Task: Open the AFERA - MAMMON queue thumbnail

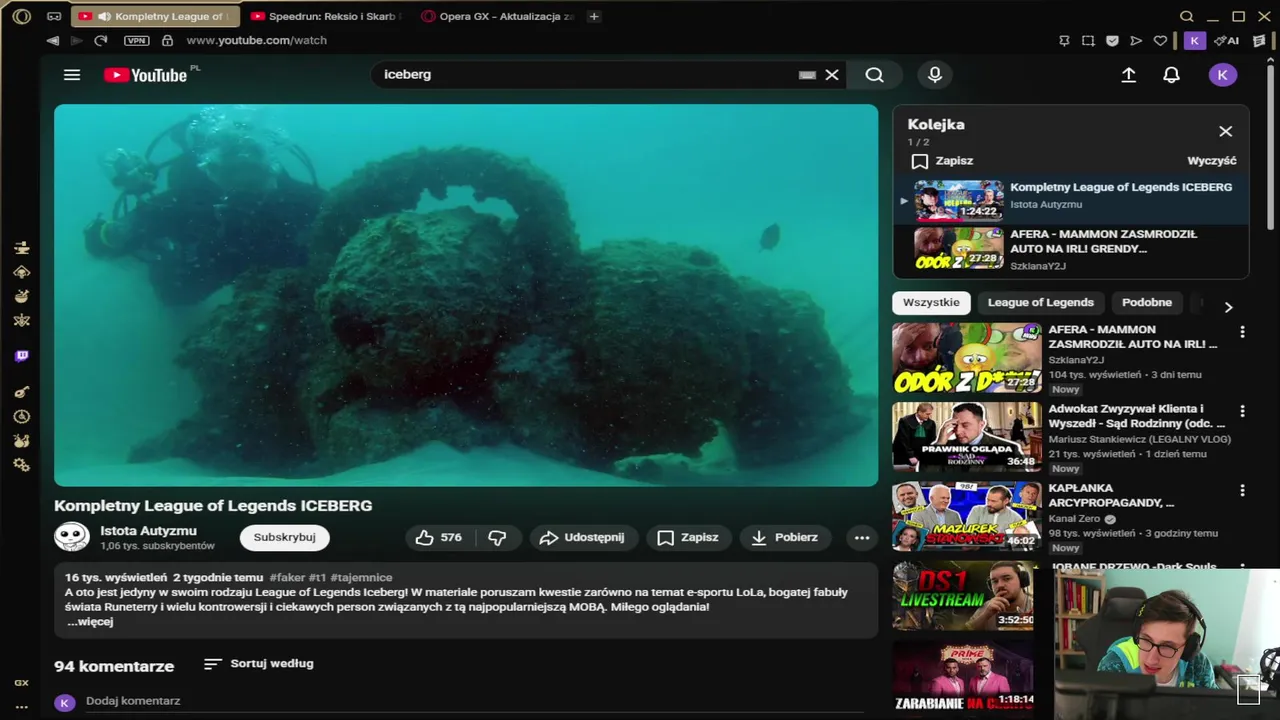Action: click(x=959, y=248)
